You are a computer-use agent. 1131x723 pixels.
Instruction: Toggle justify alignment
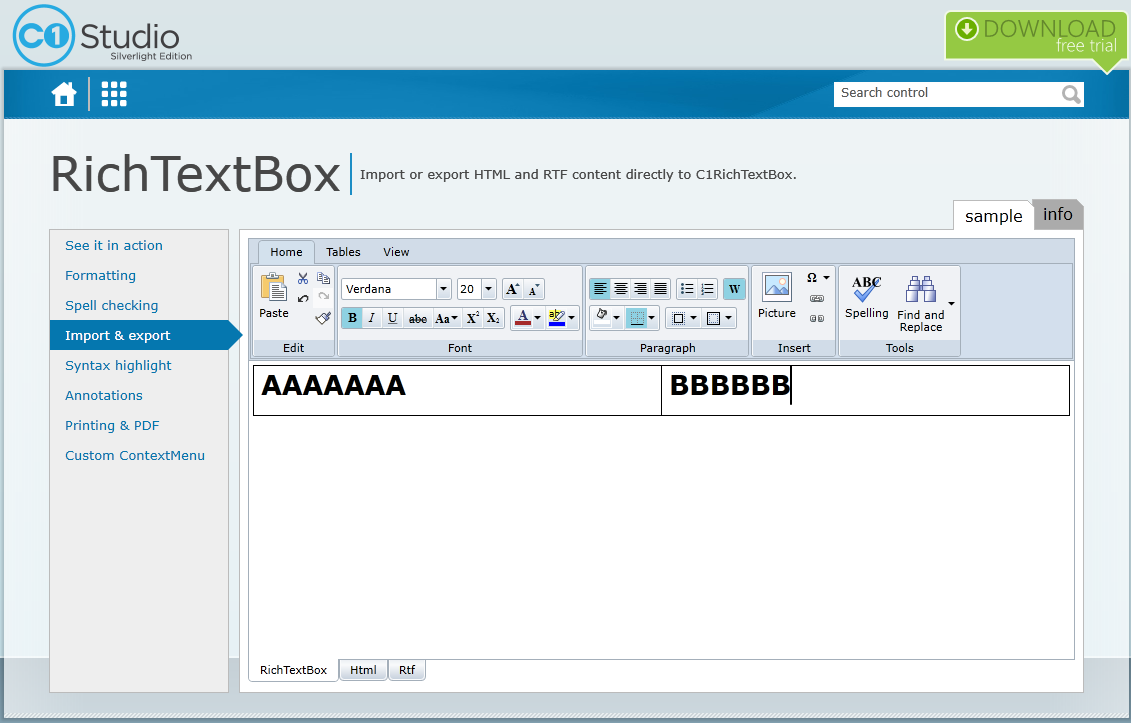coord(660,289)
